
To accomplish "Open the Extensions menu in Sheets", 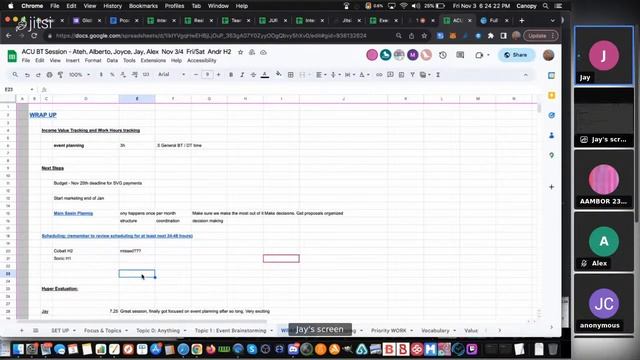I will tap(153, 60).
